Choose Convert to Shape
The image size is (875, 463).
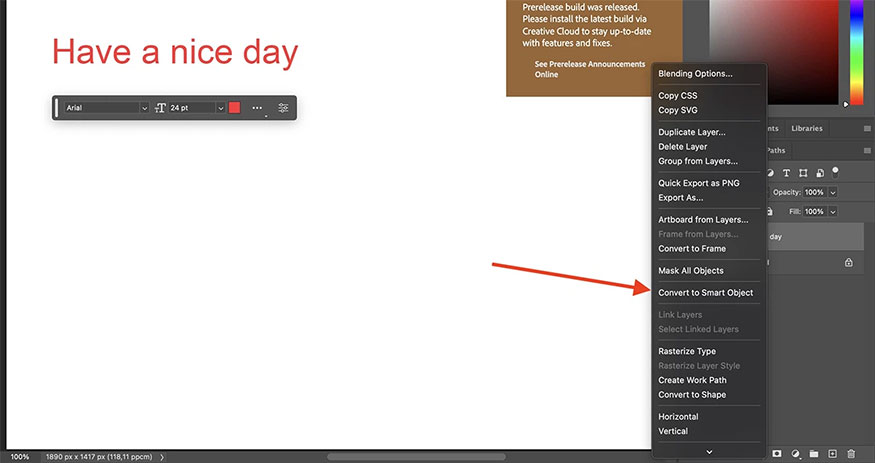tap(692, 394)
